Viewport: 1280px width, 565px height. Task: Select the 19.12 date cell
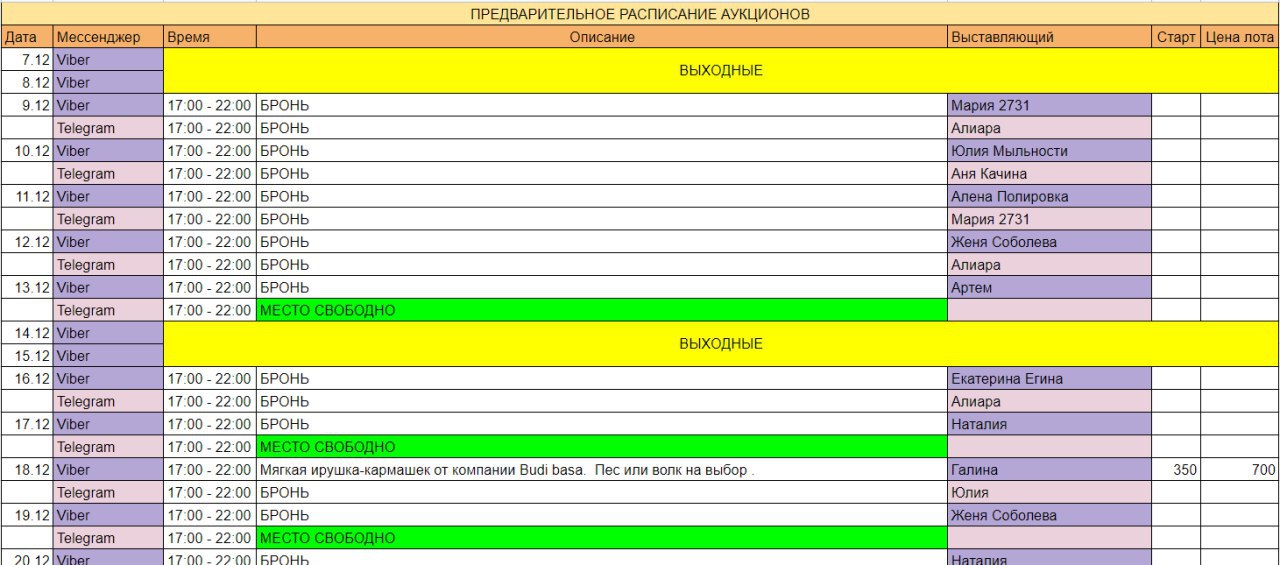[x=27, y=516]
